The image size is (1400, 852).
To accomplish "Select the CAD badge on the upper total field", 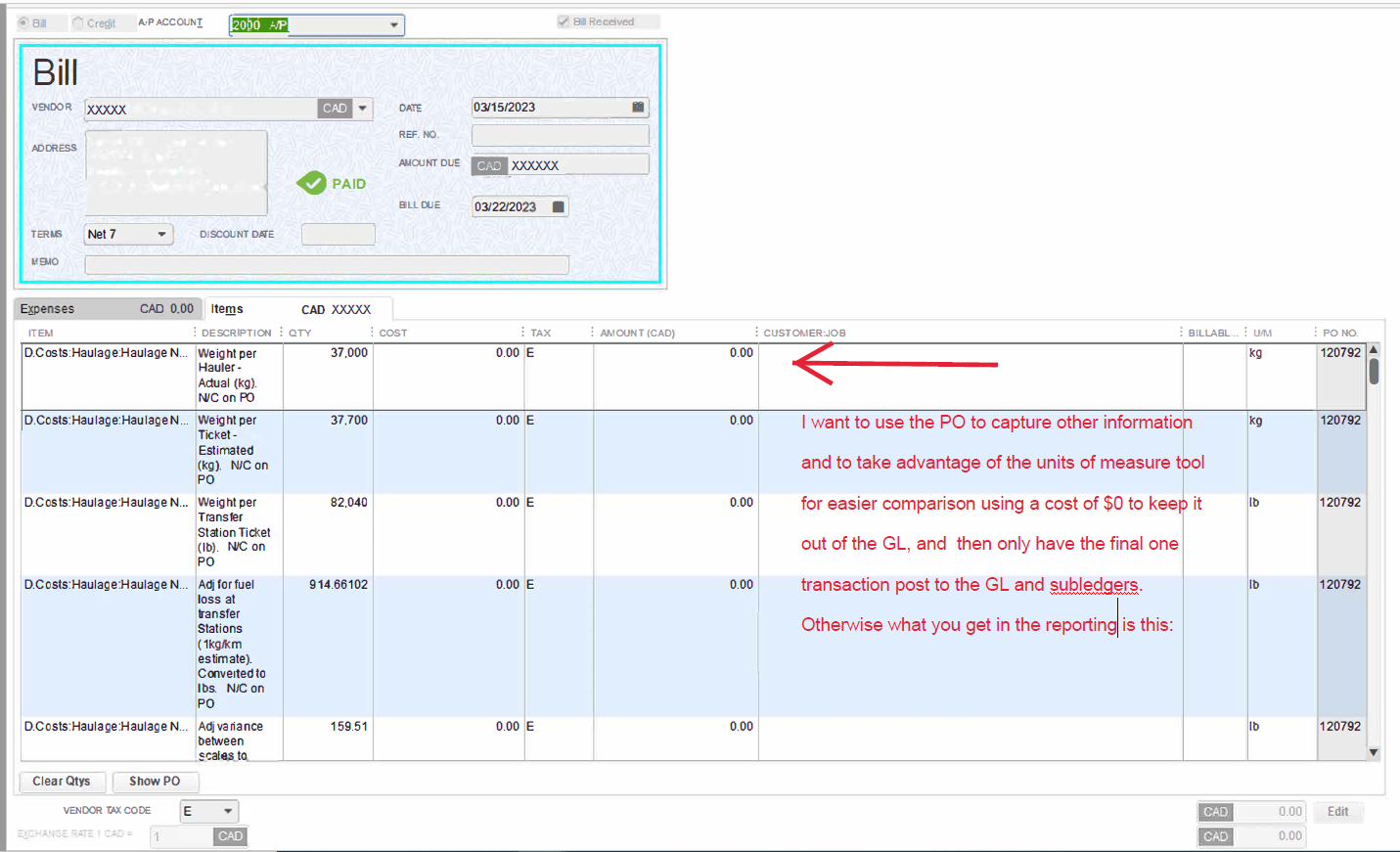I will [x=1215, y=812].
